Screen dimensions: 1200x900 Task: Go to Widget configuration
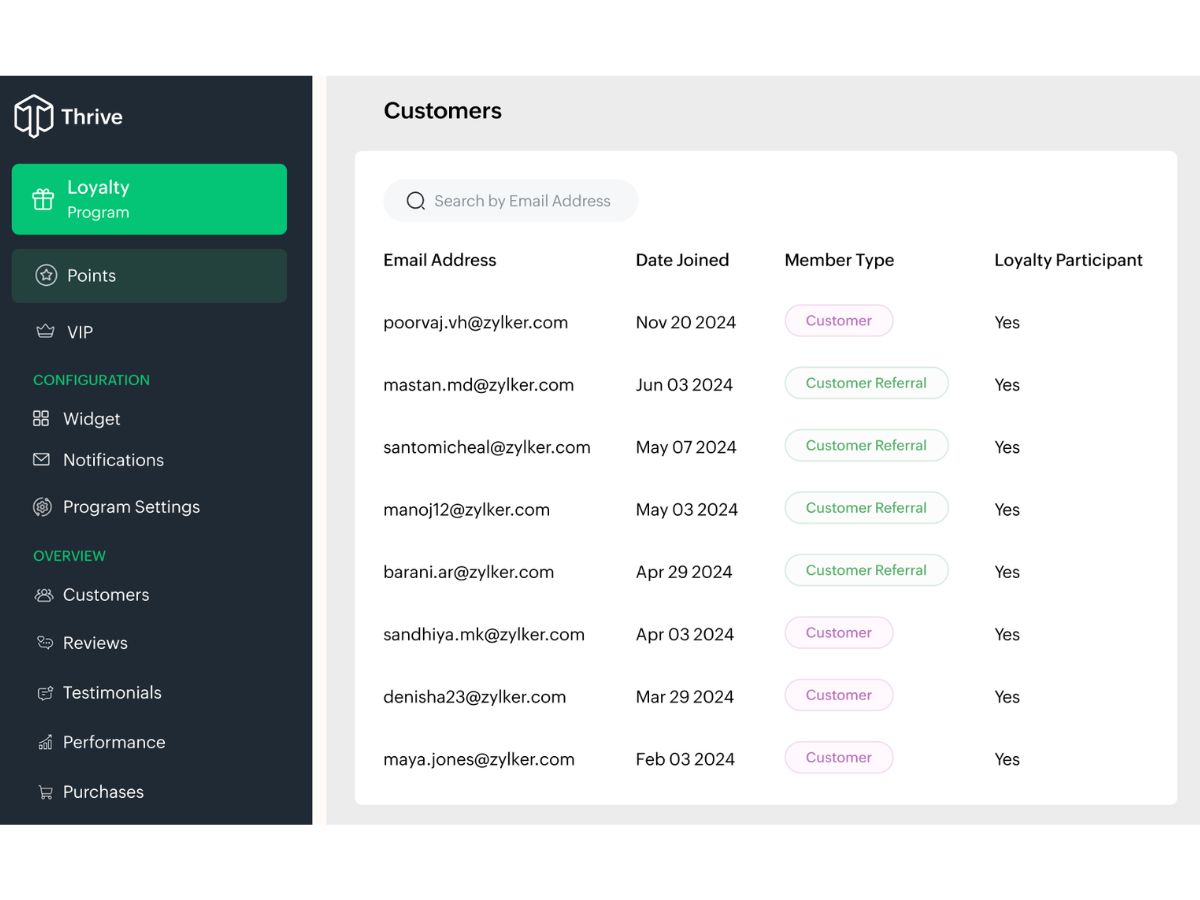(91, 418)
